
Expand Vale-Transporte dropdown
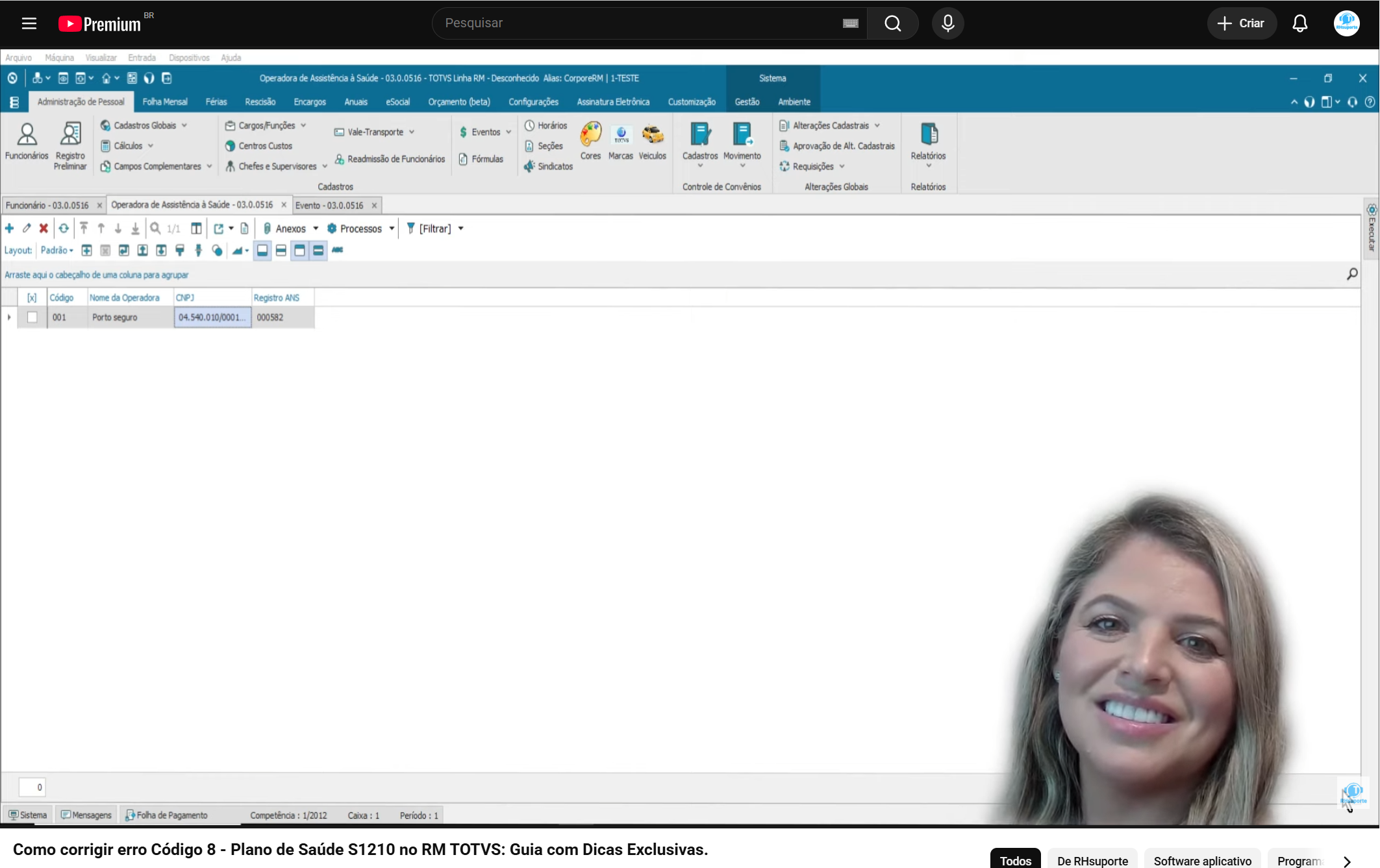tap(412, 132)
